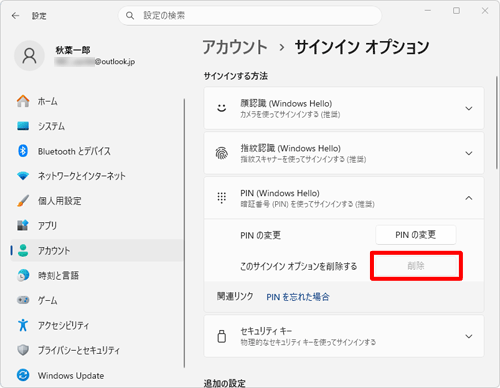Screen dimensions: 500x388
Task: Expand セキュリティ キー chevron
Action: pyautogui.click(x=469, y=336)
